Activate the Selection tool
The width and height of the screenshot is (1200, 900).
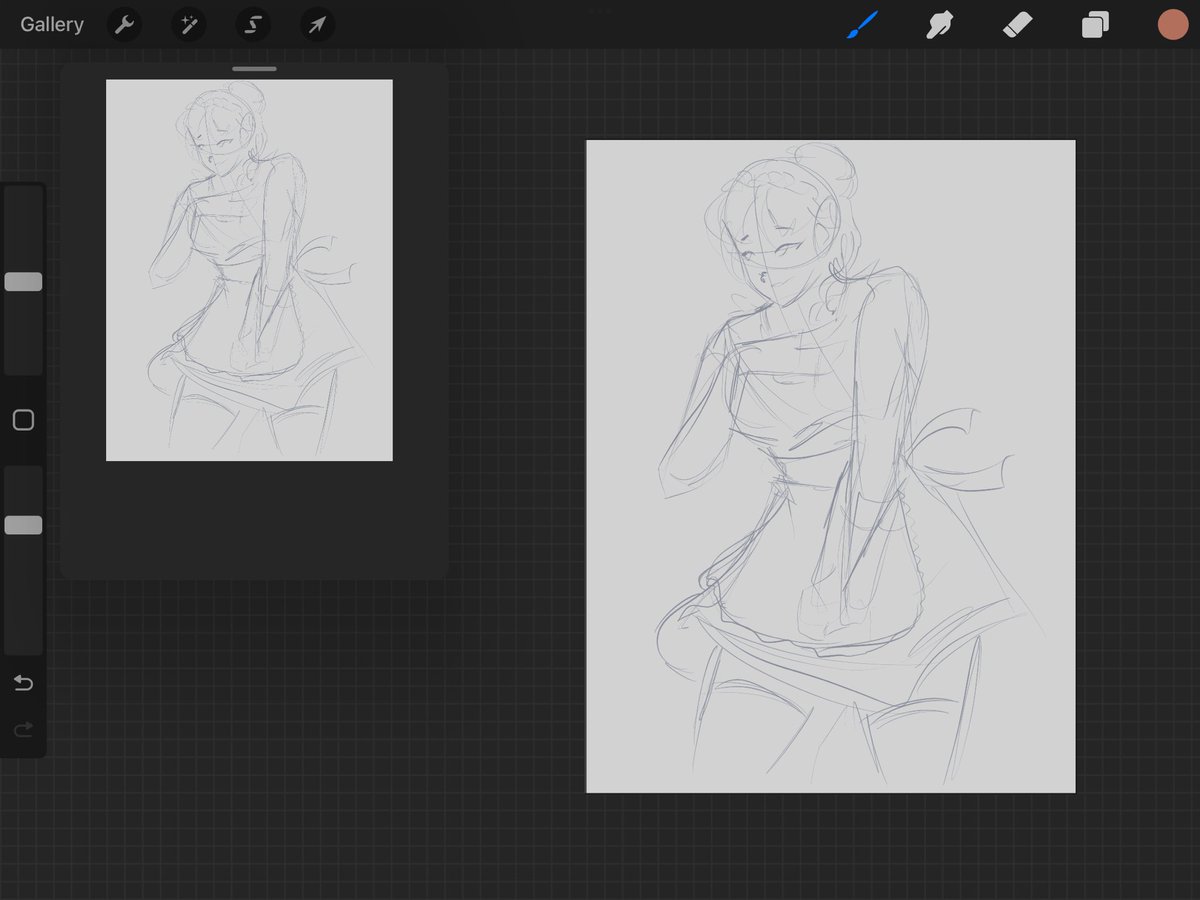[x=253, y=24]
